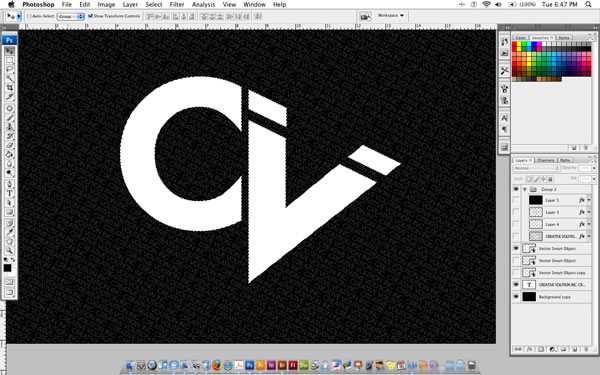Screen dimensions: 600x375
Task: Toggle Quick Mask mode
Action: [x=10, y=282]
